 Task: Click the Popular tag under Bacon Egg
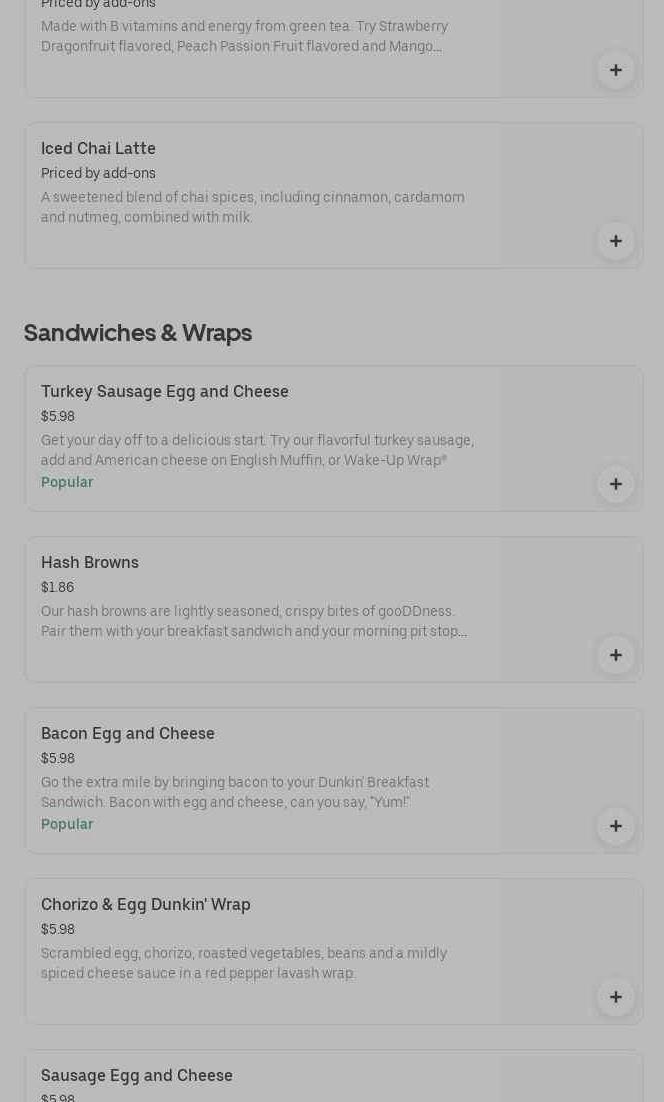point(67,824)
